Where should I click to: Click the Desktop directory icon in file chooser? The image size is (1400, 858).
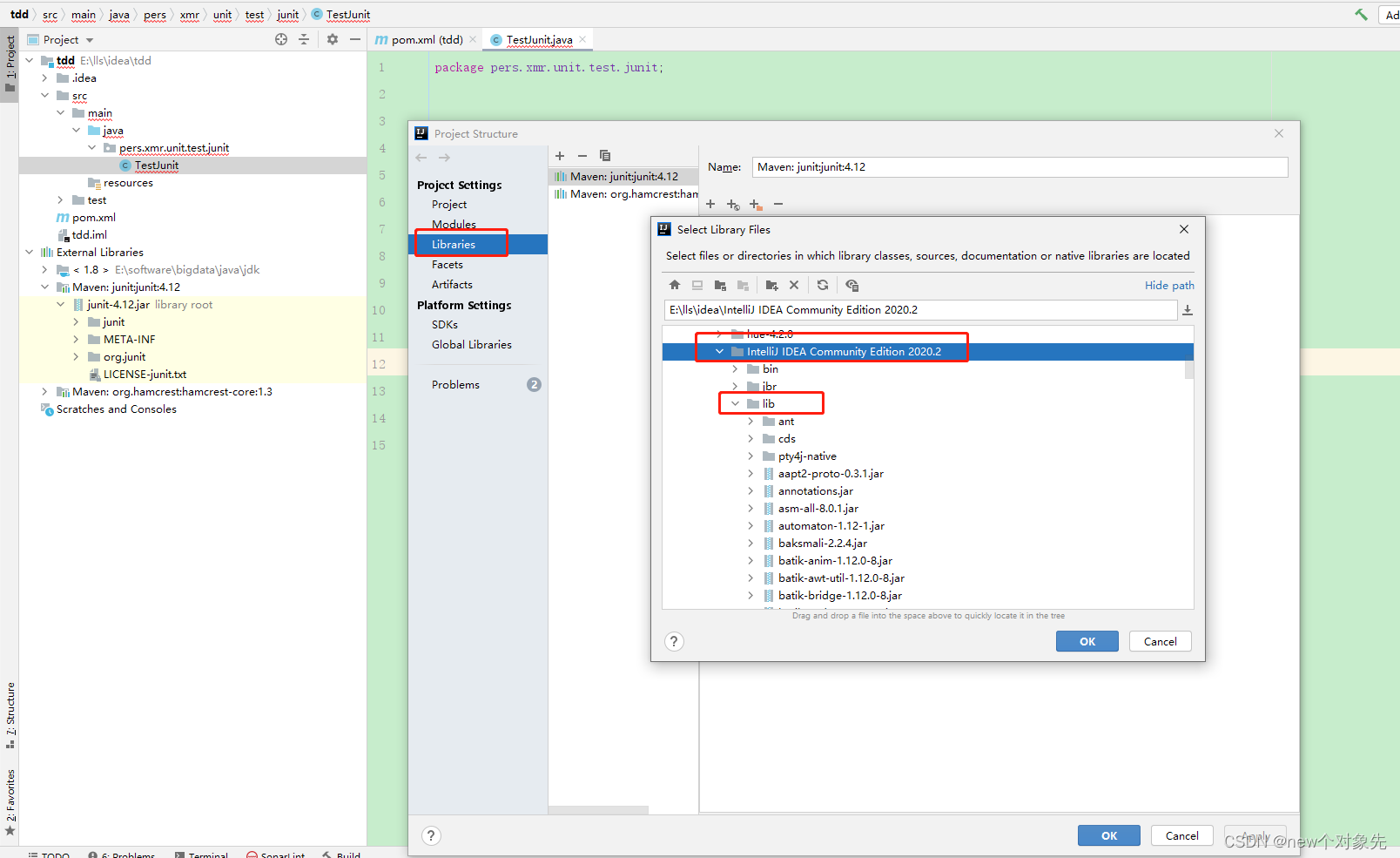coord(697,285)
